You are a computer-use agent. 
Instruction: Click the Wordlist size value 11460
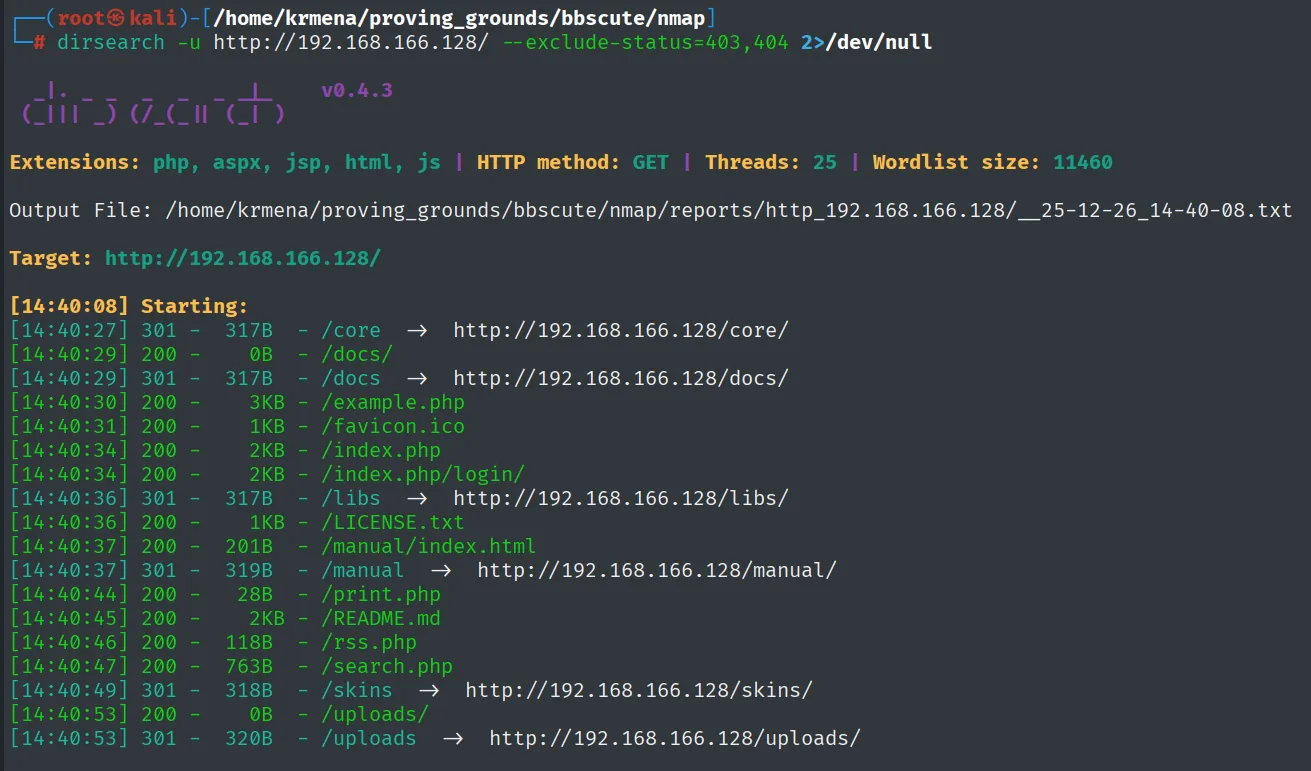pos(1083,162)
